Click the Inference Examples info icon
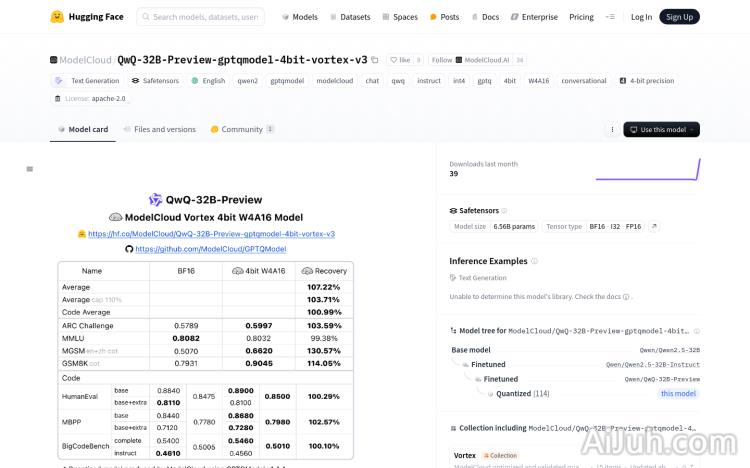Screen dimensions: 750x468 point(534,261)
